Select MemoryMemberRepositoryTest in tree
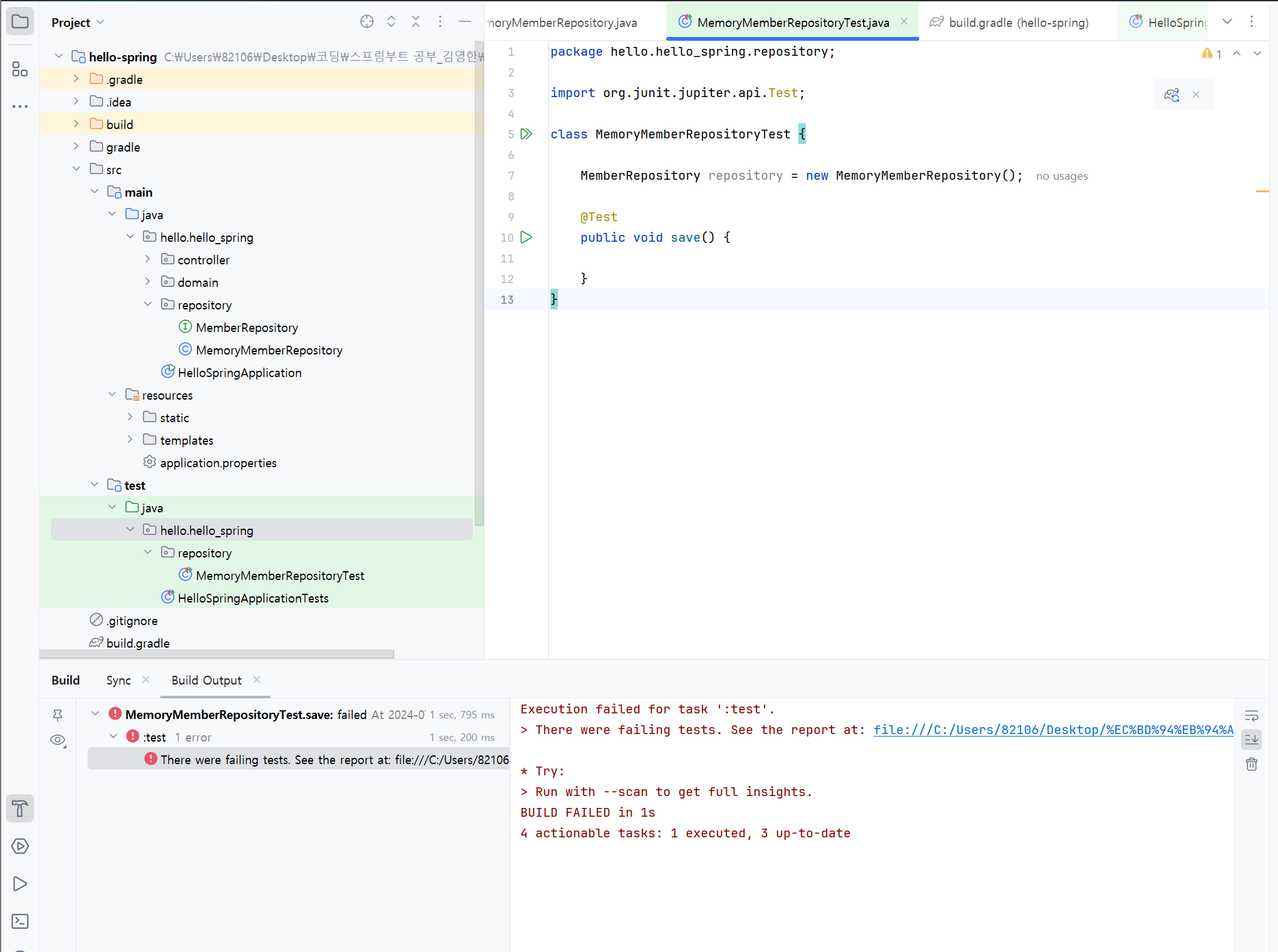Screen dimensions: 1278x952 [280, 576]
